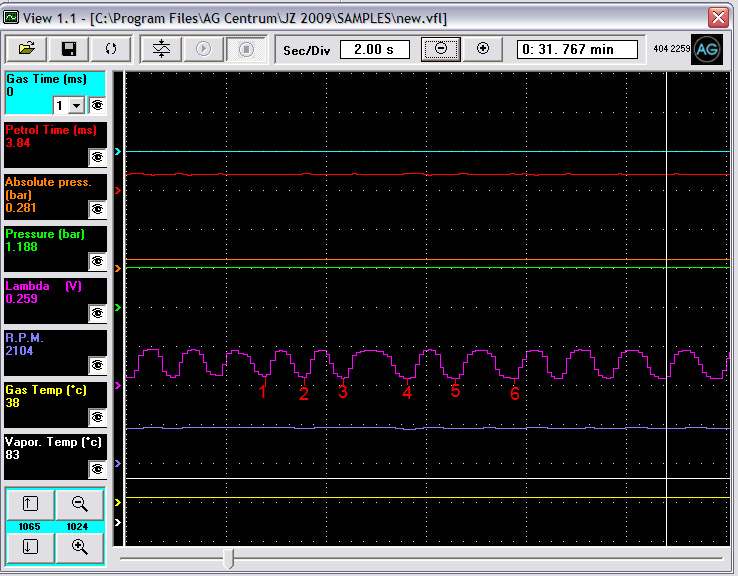The height and width of the screenshot is (576, 738).
Task: Click the timeline scroll slider handle
Action: [229, 558]
